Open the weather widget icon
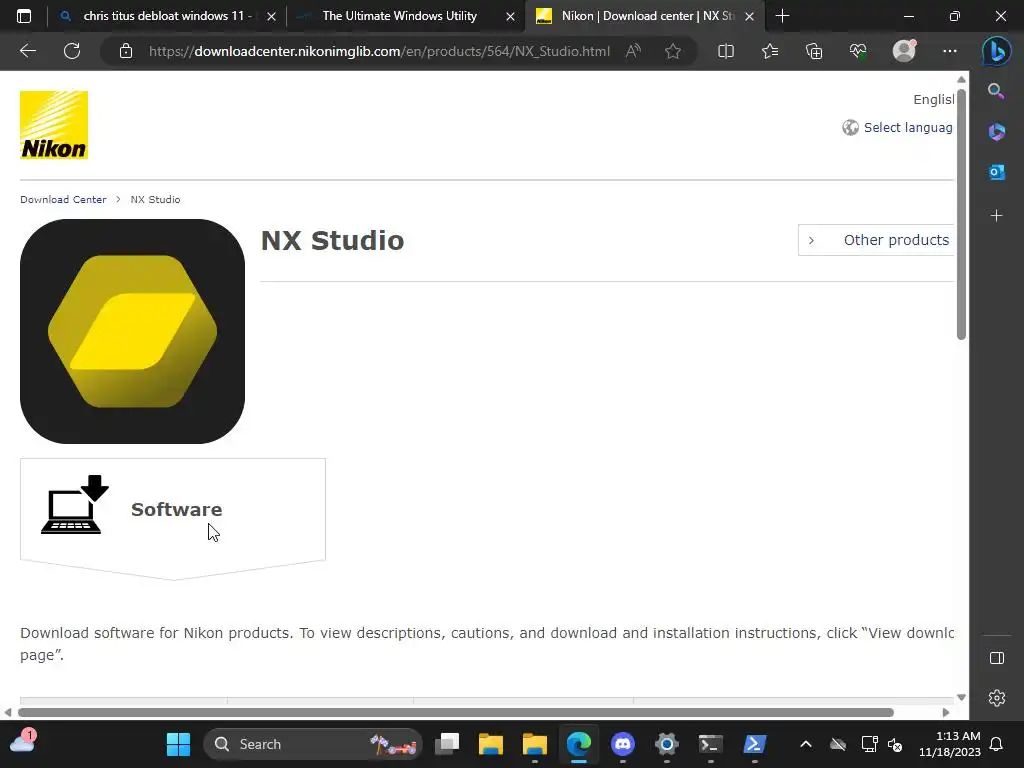Screen dimensions: 1024x768 pos(22,743)
